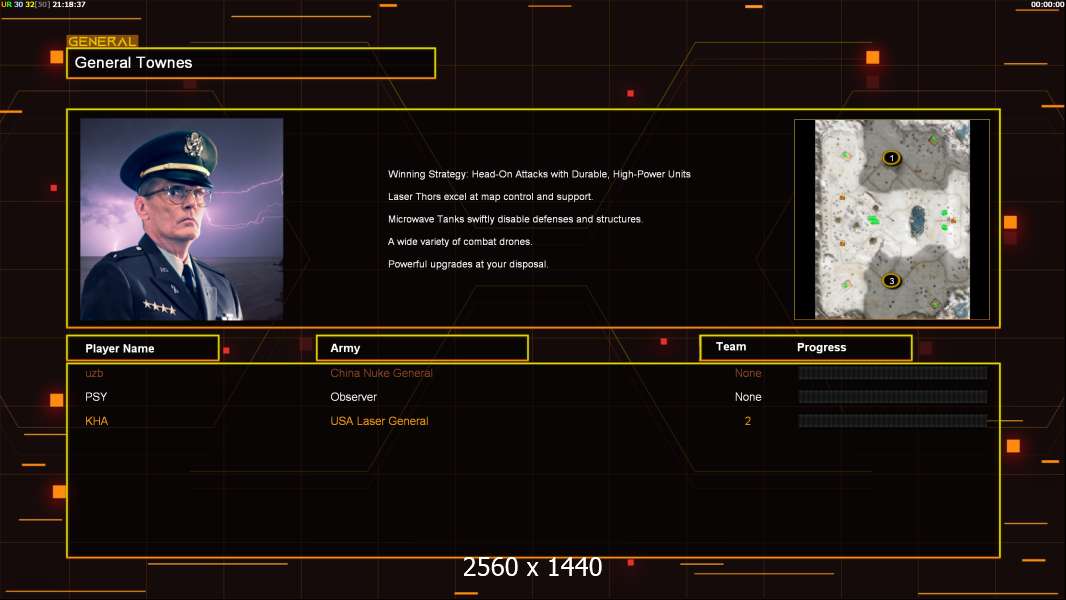Click the Army column header
The width and height of the screenshot is (1066, 600).
422,348
